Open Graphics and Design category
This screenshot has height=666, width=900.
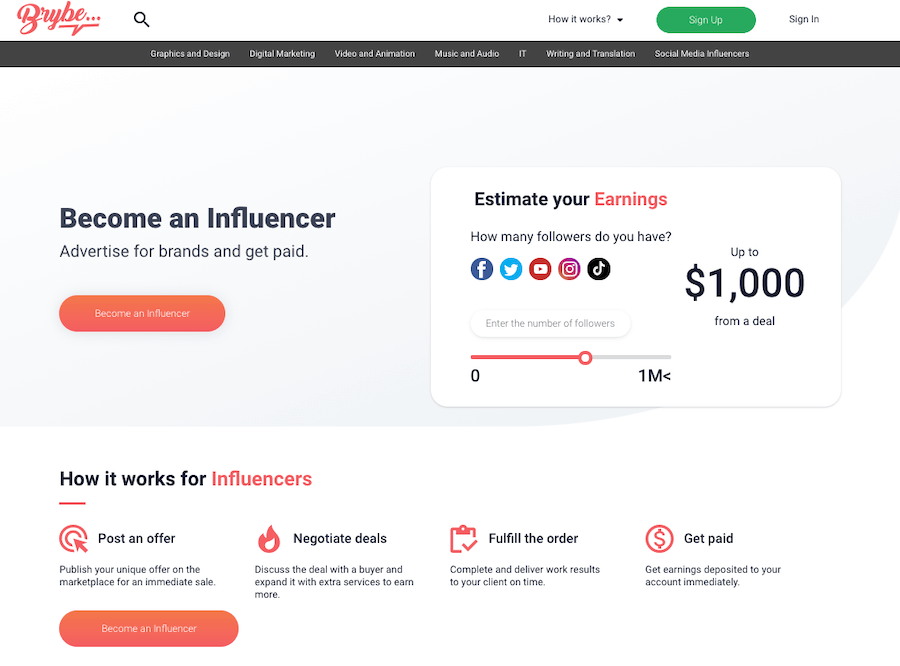click(190, 54)
